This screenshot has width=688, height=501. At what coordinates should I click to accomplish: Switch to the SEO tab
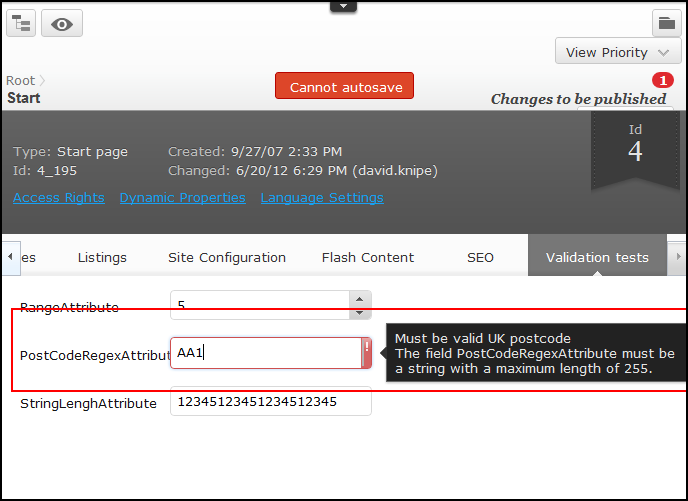coord(480,258)
